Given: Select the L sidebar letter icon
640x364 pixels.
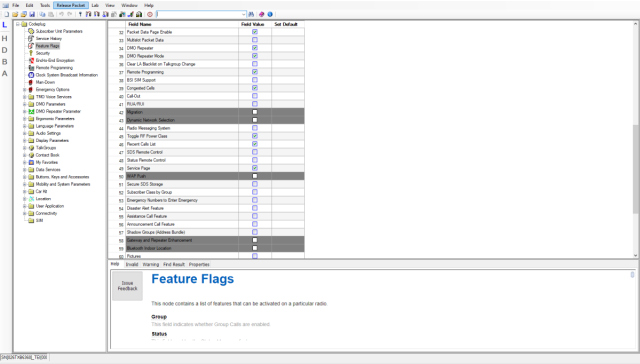Looking at the screenshot, I should [4, 25].
